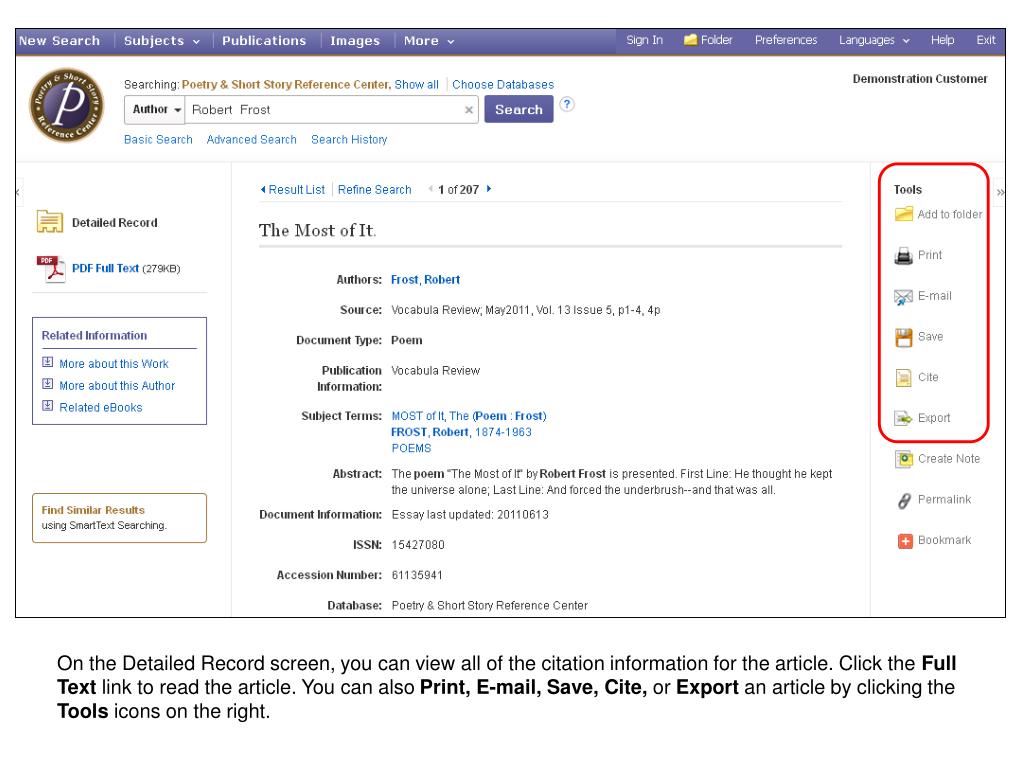Click More about this Author link
Image resolution: width=1024 pixels, height=768 pixels.
tap(117, 386)
